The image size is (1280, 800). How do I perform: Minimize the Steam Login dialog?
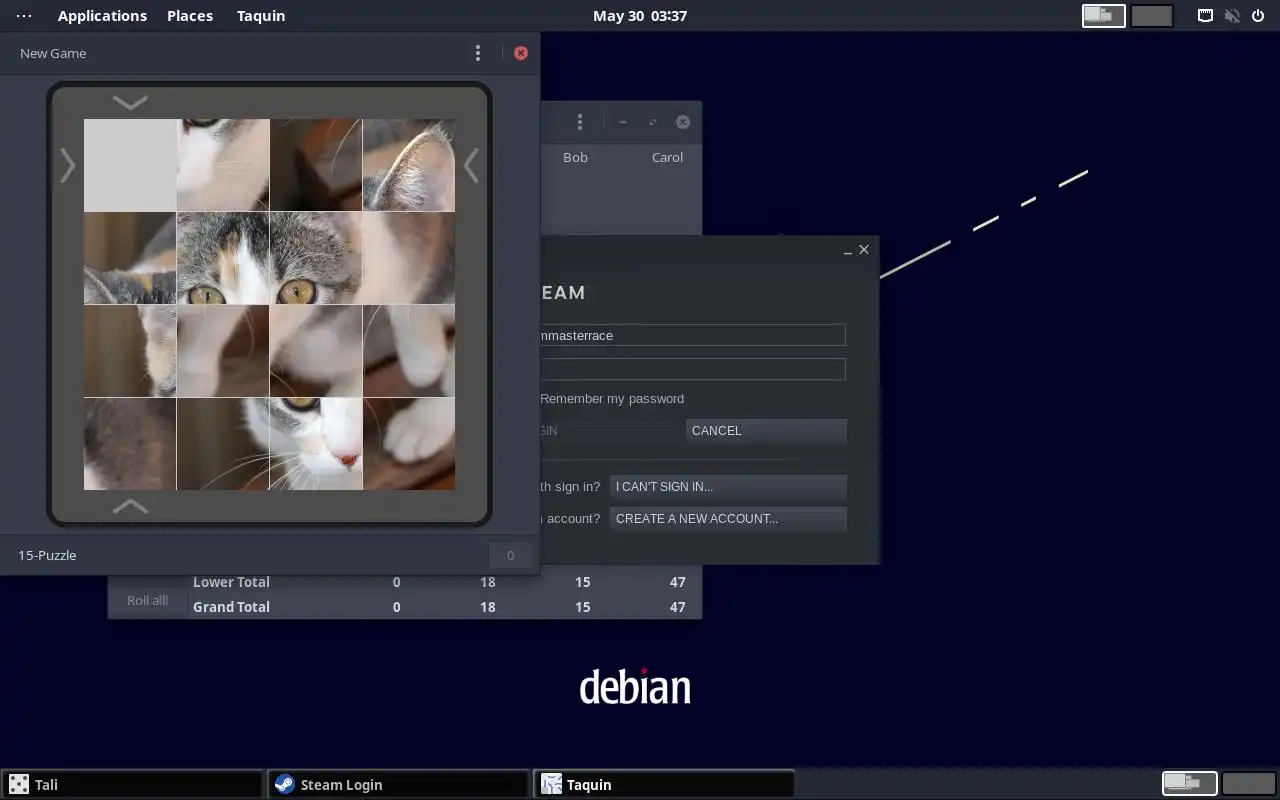[x=847, y=250]
